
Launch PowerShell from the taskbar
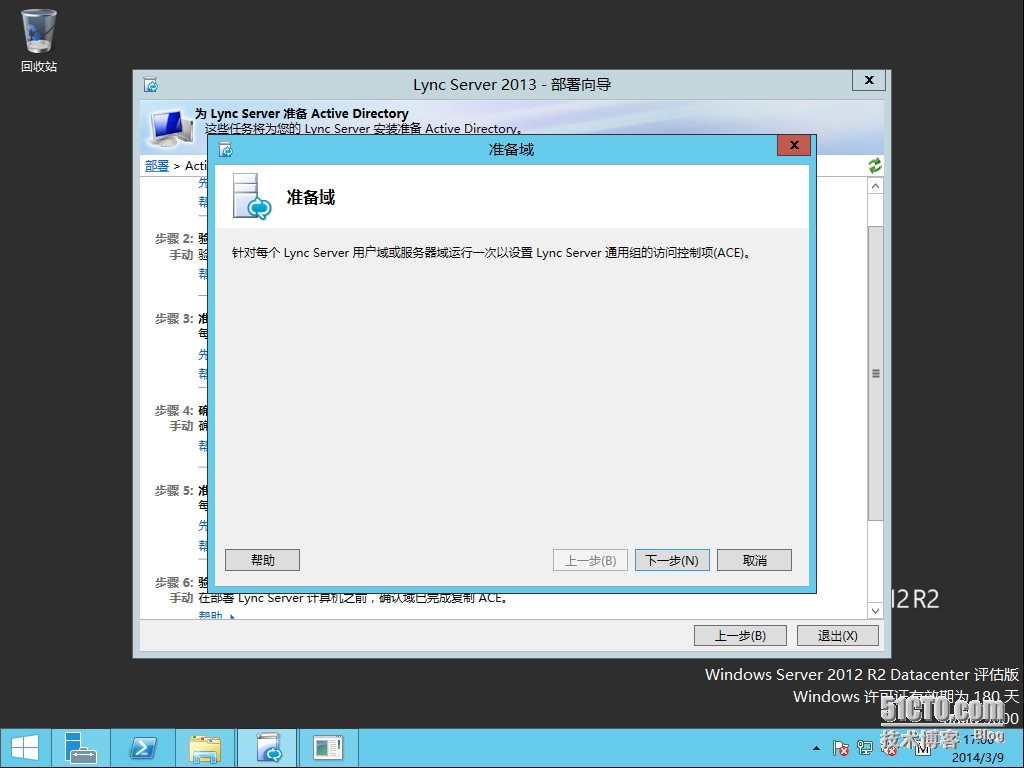click(x=143, y=748)
